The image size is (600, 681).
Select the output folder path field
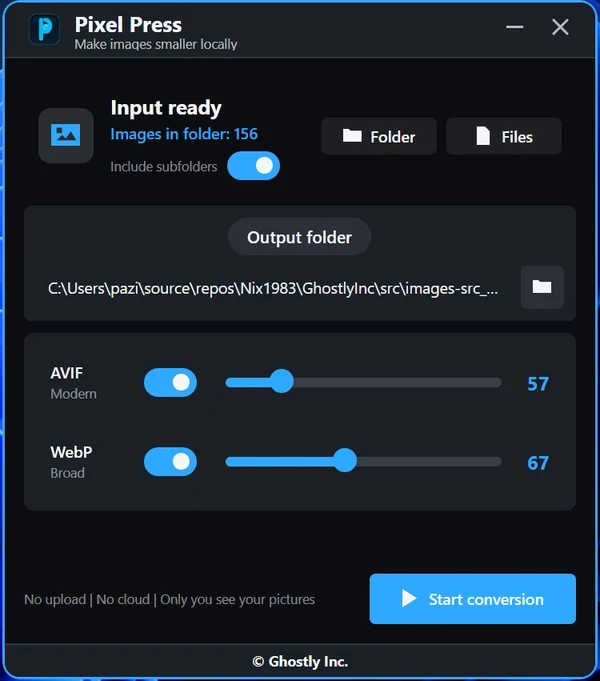coord(273,288)
